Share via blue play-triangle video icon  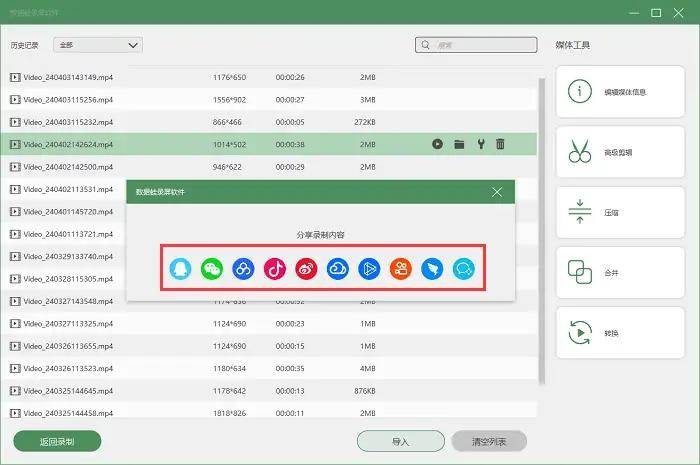(369, 269)
